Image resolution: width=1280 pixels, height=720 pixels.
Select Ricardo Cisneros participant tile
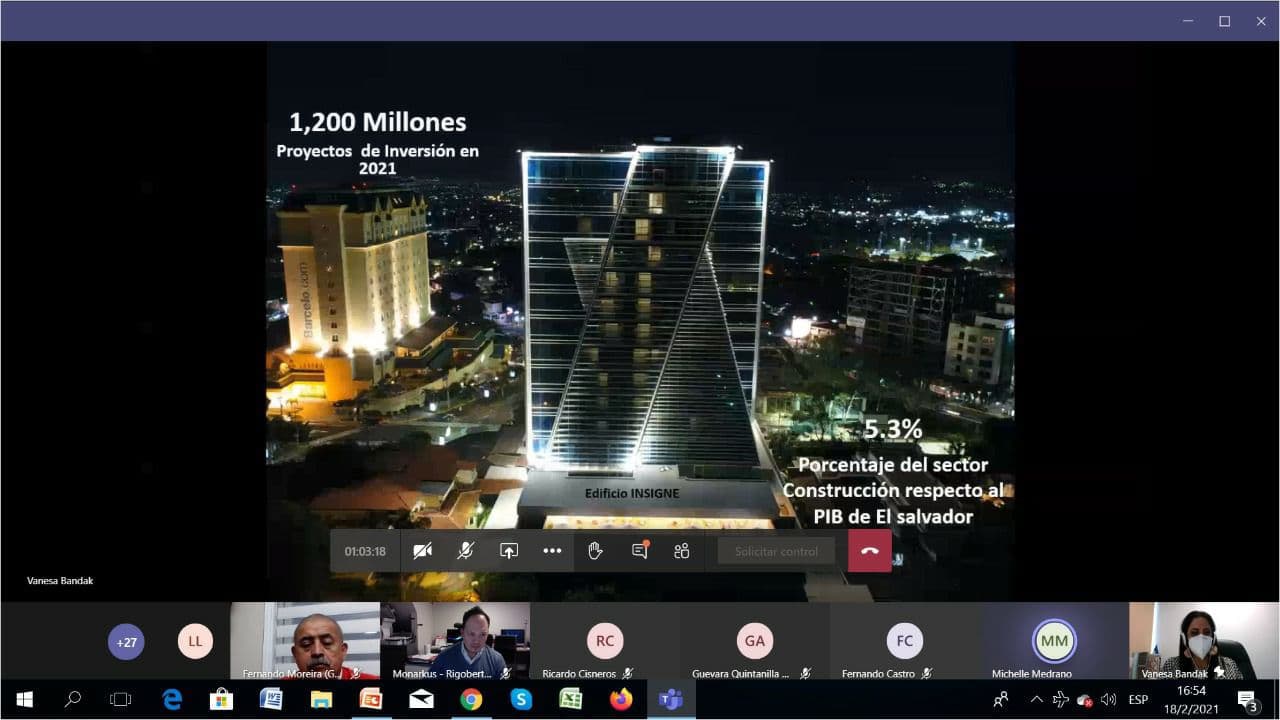pyautogui.click(x=605, y=641)
